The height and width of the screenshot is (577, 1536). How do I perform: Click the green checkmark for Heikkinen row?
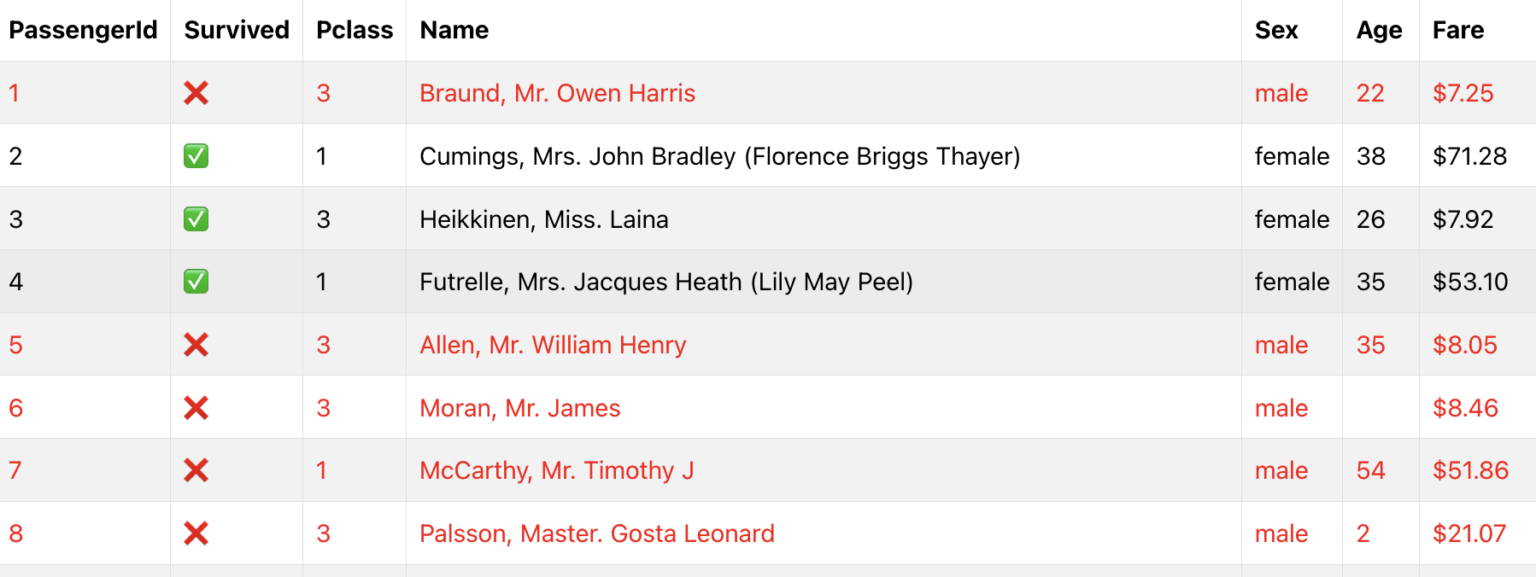click(196, 219)
